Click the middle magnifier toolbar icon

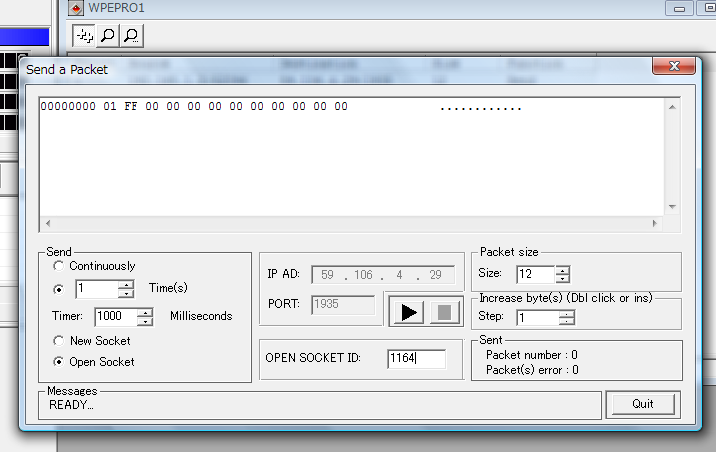[107, 36]
